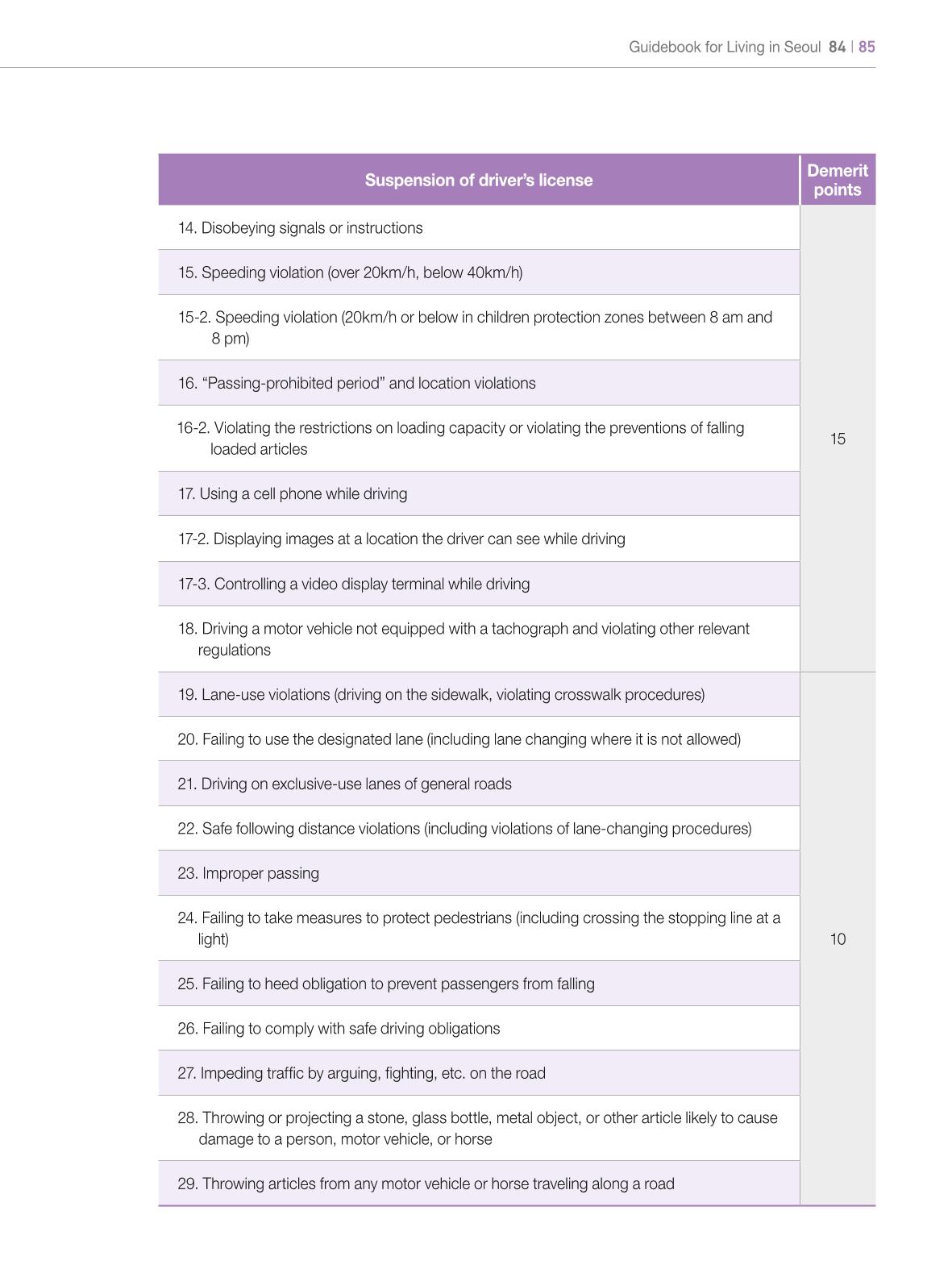The width and height of the screenshot is (952, 1269).
Task: Click row 20 designated lane failure
Action: pyautogui.click(x=479, y=739)
